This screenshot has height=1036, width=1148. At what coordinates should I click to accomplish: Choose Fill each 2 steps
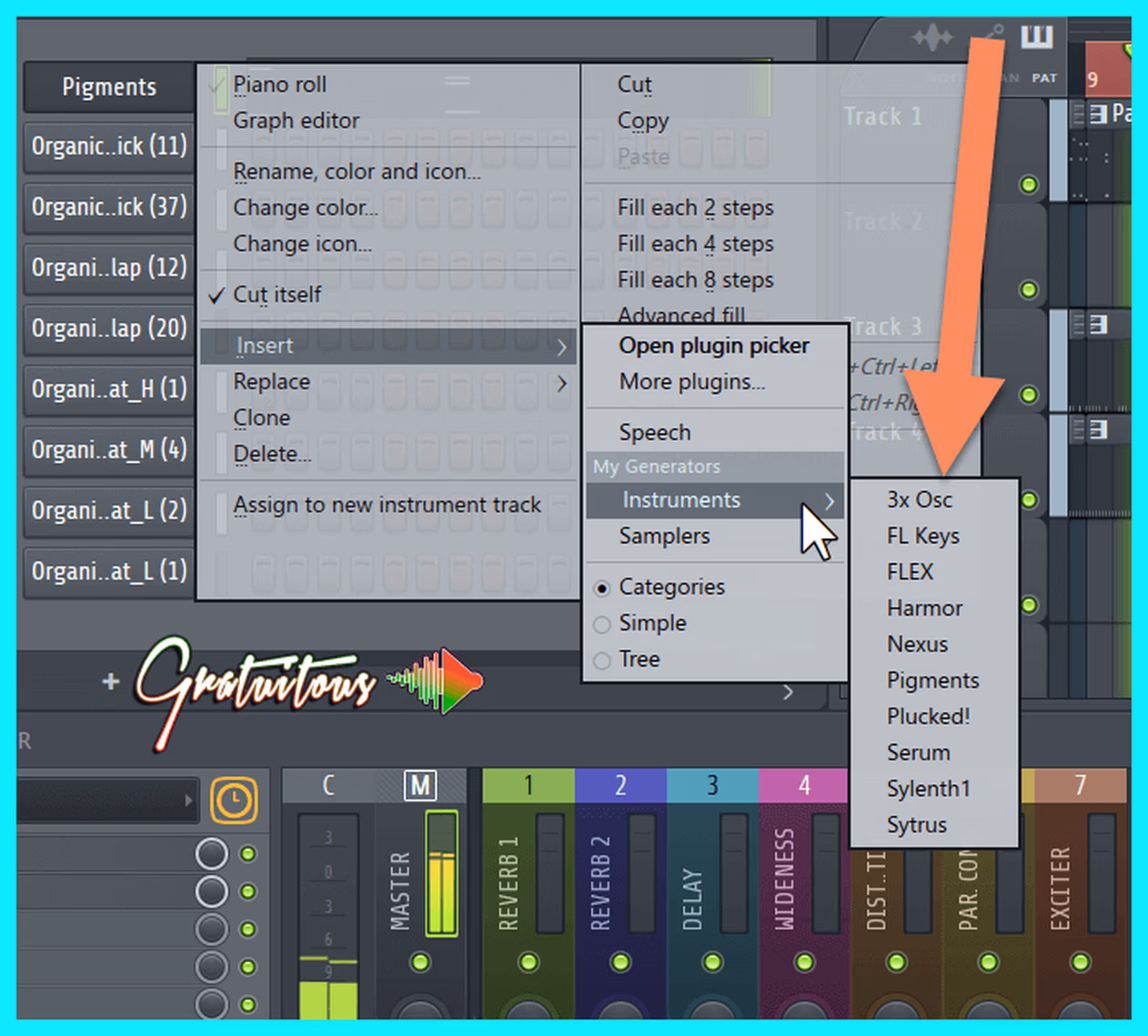(695, 207)
